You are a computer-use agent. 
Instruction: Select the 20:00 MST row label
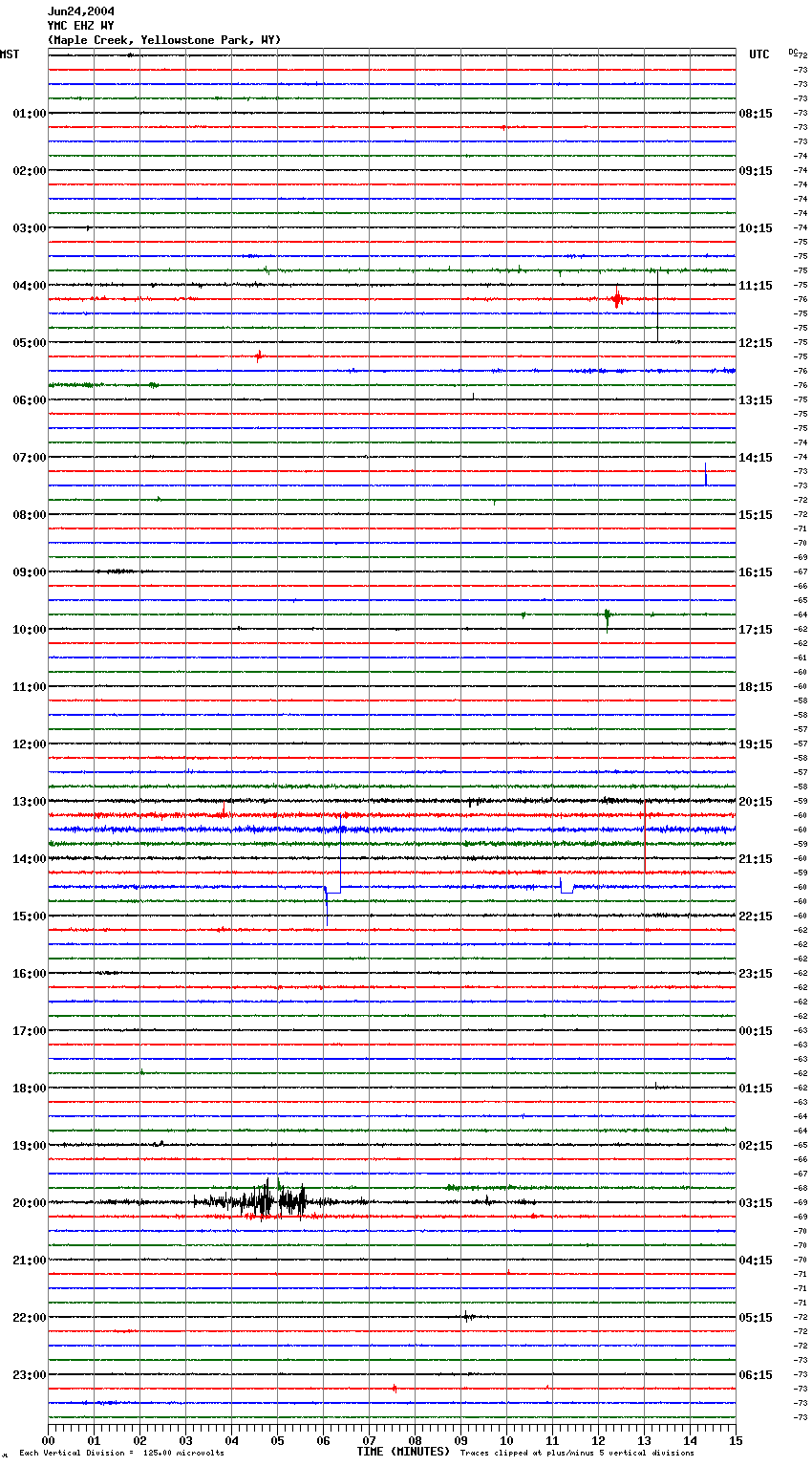[29, 1203]
